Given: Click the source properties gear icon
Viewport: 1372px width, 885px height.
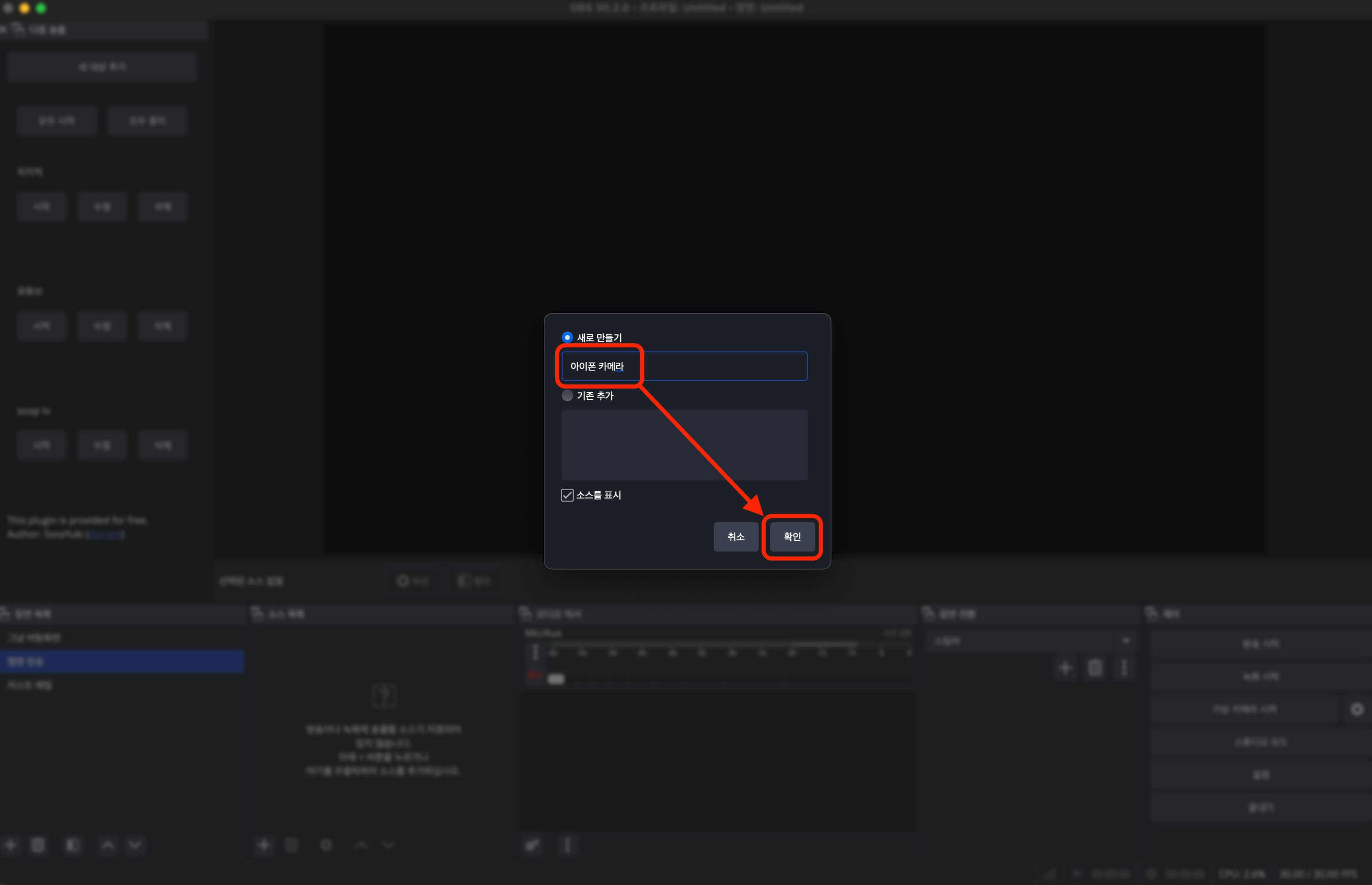Looking at the screenshot, I should [x=326, y=844].
